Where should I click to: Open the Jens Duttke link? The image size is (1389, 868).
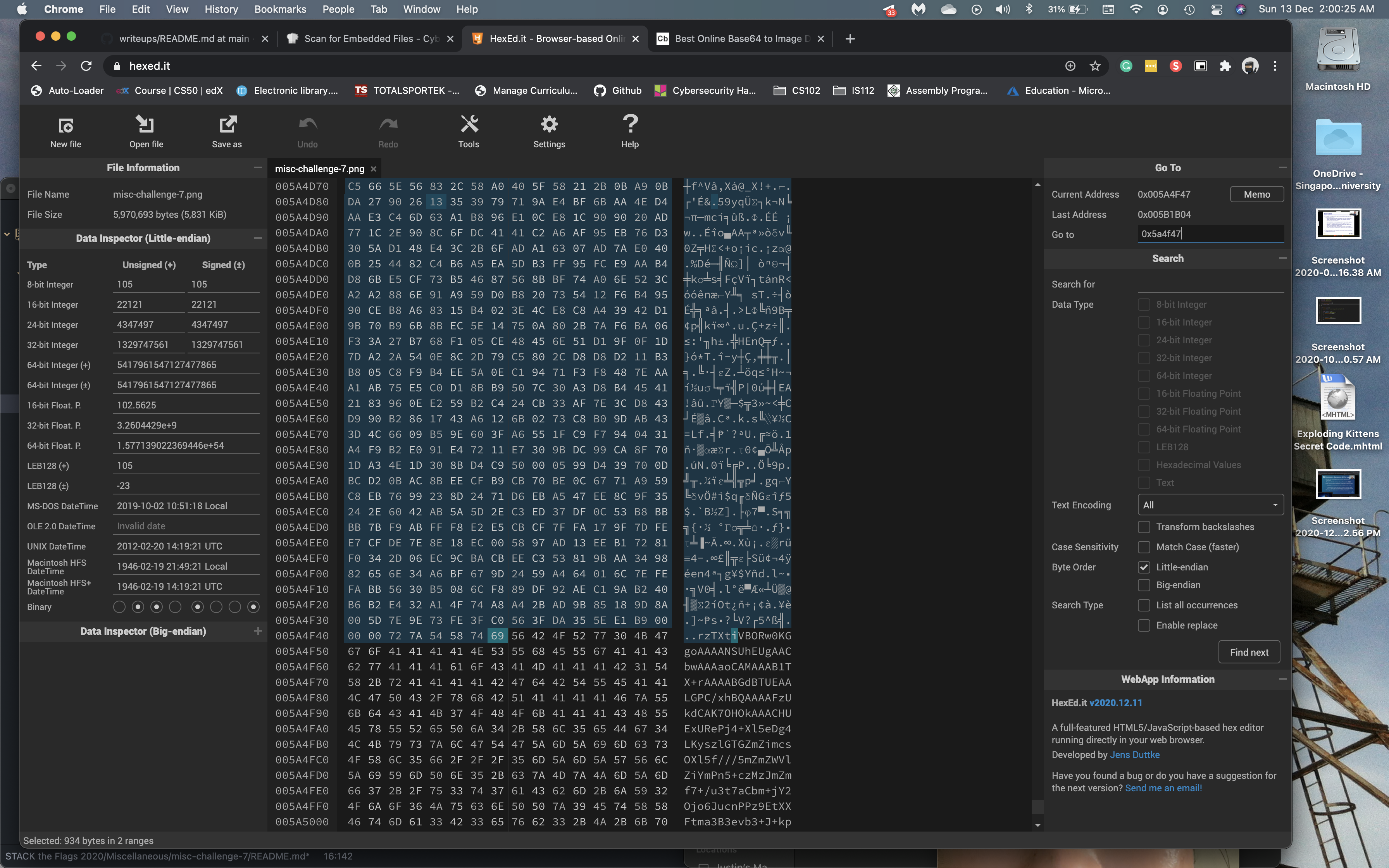point(1134,754)
